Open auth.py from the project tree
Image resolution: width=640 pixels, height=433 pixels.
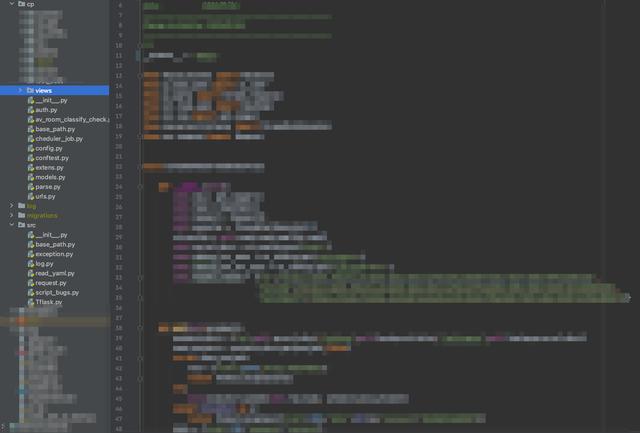pos(46,110)
